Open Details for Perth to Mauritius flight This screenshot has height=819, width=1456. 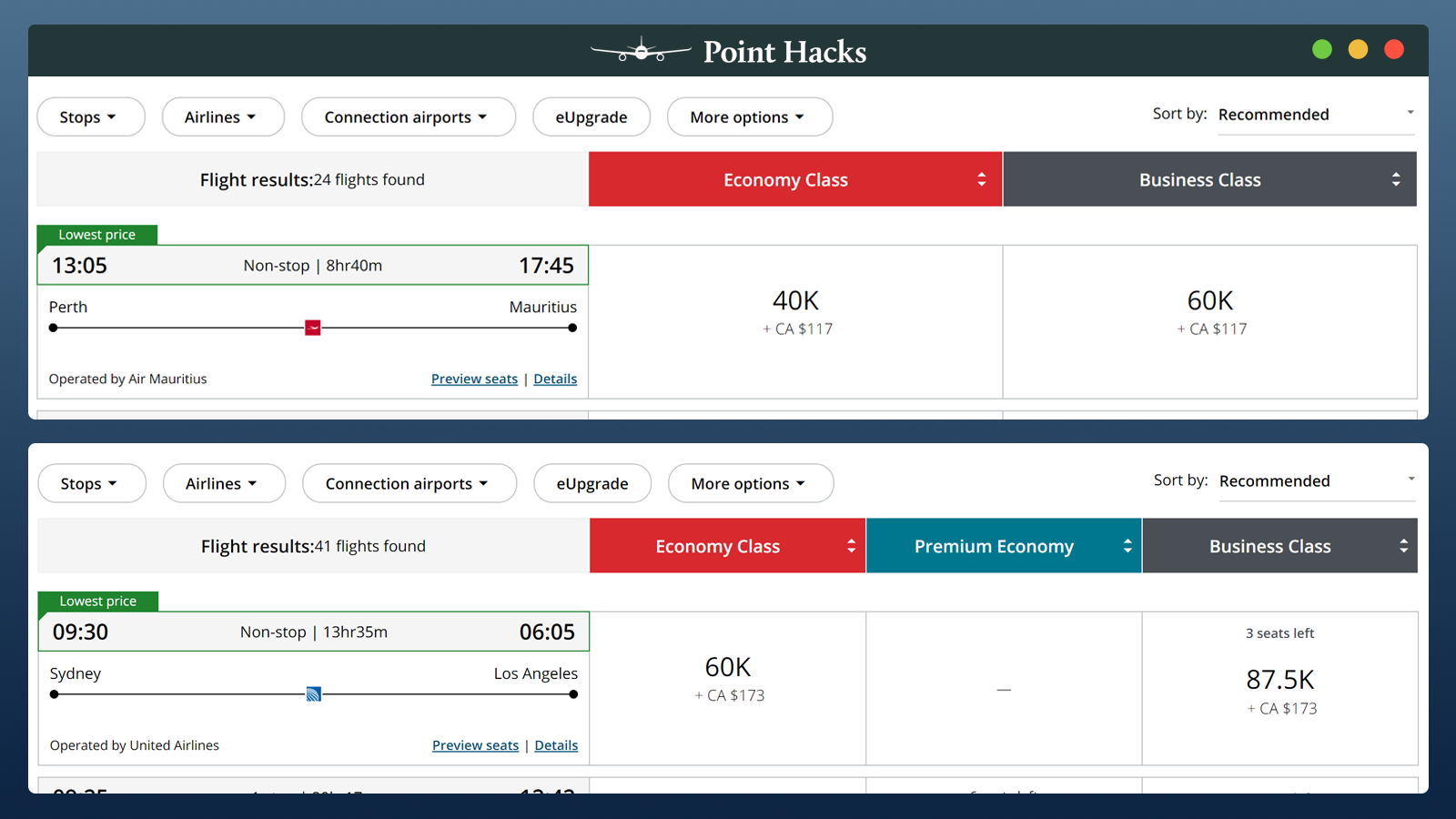pos(555,379)
